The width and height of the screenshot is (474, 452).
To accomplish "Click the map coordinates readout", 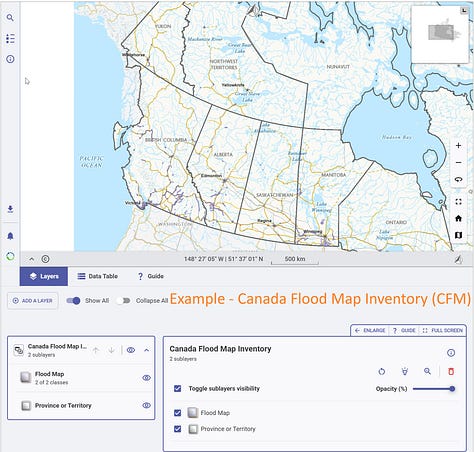I will click(224, 259).
